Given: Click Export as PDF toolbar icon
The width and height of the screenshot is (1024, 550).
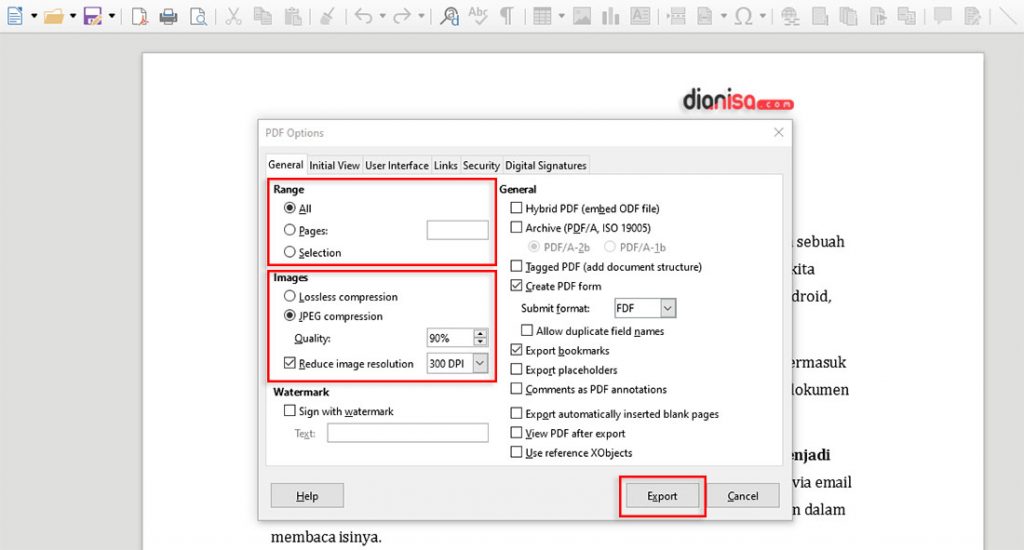Looking at the screenshot, I should pyautogui.click(x=139, y=15).
